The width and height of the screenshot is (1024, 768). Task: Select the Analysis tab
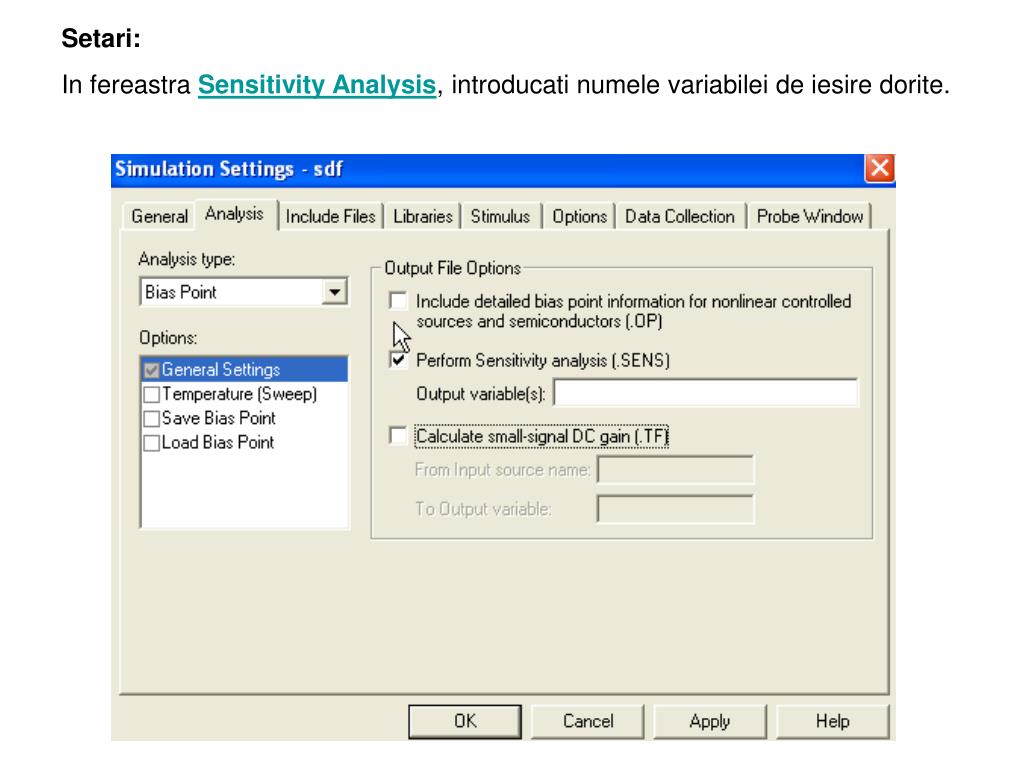click(x=234, y=214)
